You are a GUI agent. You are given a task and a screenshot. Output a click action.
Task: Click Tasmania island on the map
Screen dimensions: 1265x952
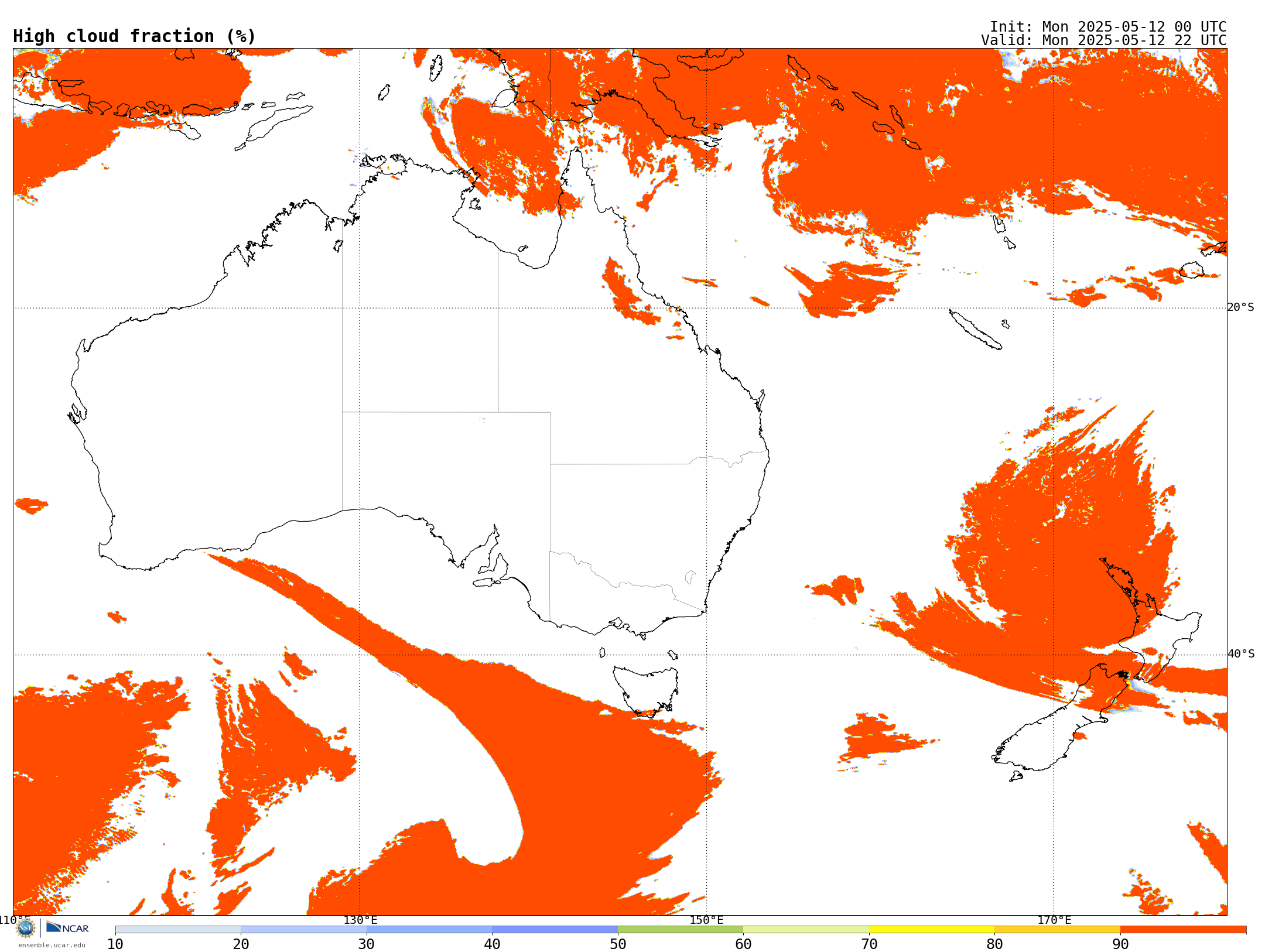(x=645, y=691)
